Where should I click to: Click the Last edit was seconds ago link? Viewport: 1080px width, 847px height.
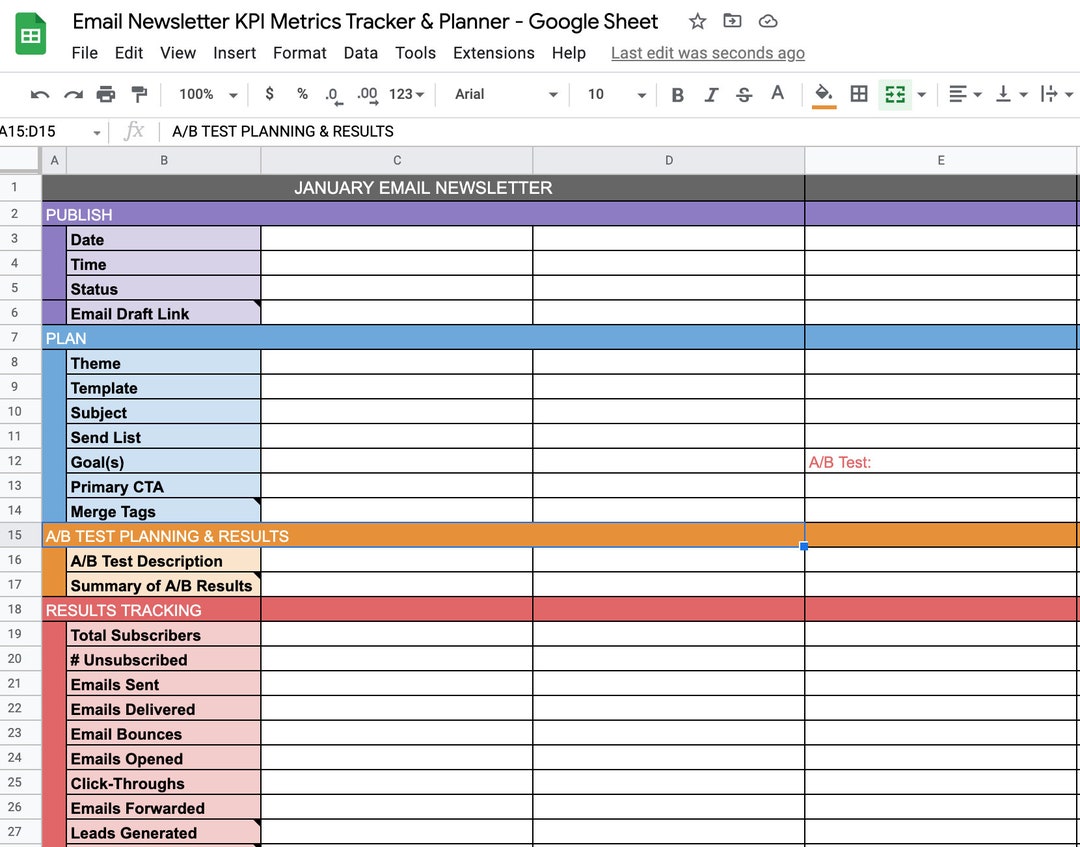click(707, 53)
